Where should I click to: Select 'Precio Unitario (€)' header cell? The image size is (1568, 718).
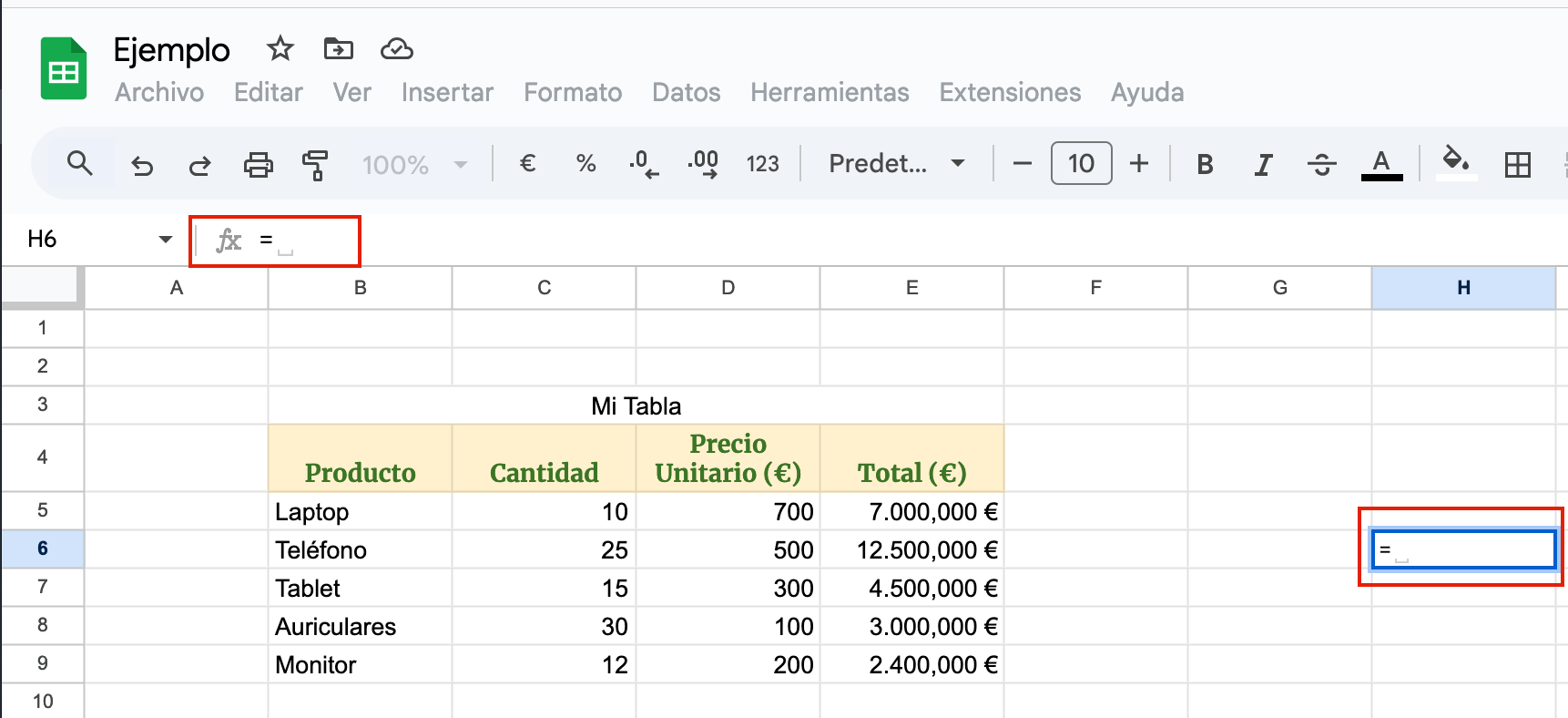(x=728, y=458)
